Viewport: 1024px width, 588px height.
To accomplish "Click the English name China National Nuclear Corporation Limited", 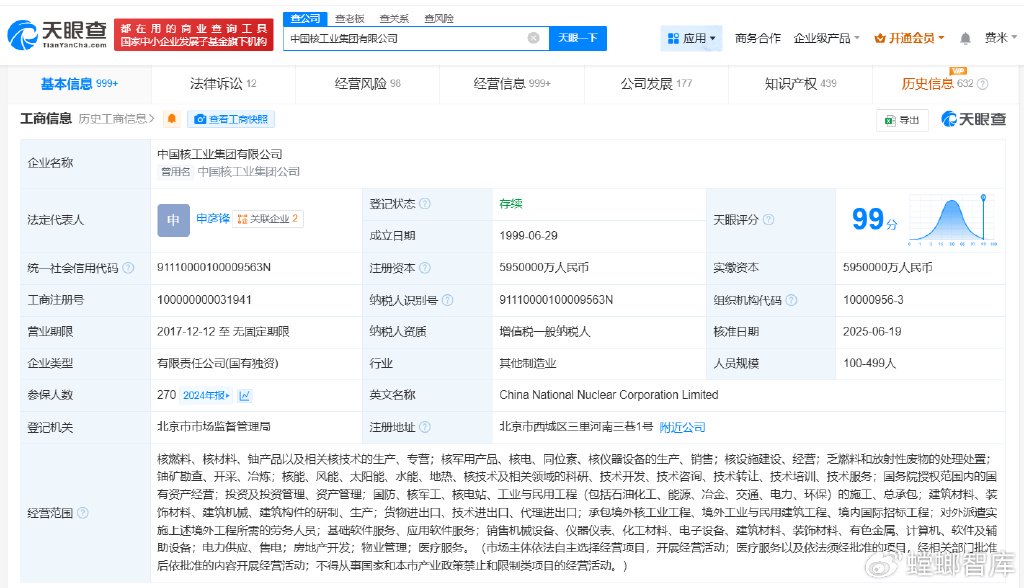I will click(609, 395).
